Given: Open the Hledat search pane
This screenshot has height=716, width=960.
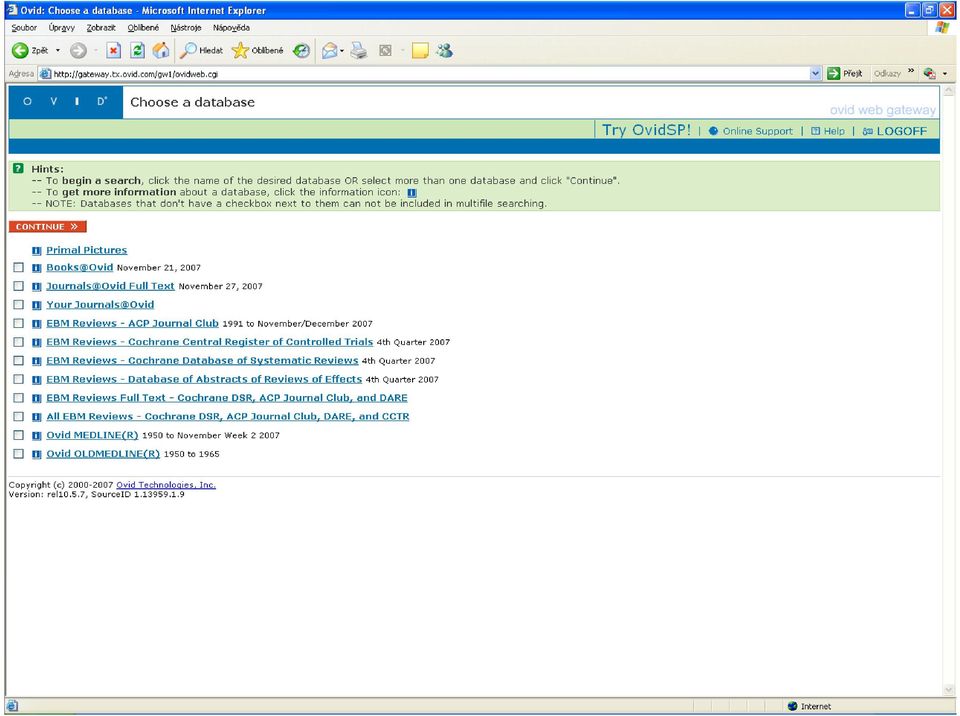Looking at the screenshot, I should click(x=201, y=51).
